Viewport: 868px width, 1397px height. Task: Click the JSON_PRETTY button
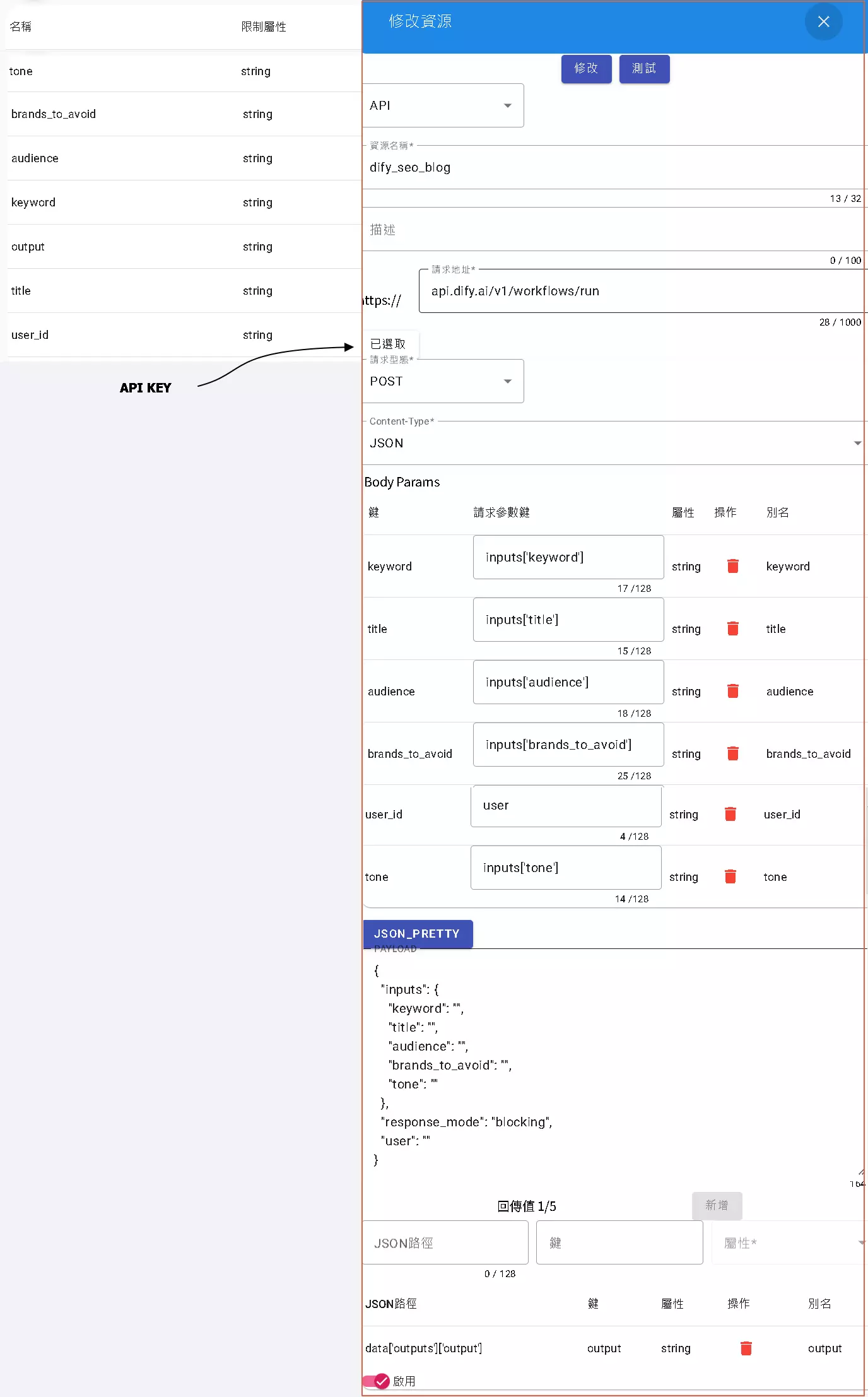pos(418,934)
